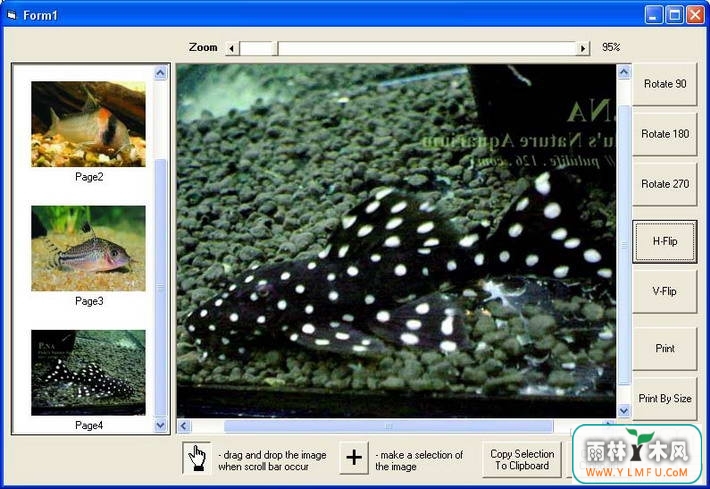Open Print By Size
Image resolution: width=710 pixels, height=489 pixels.
(664, 398)
